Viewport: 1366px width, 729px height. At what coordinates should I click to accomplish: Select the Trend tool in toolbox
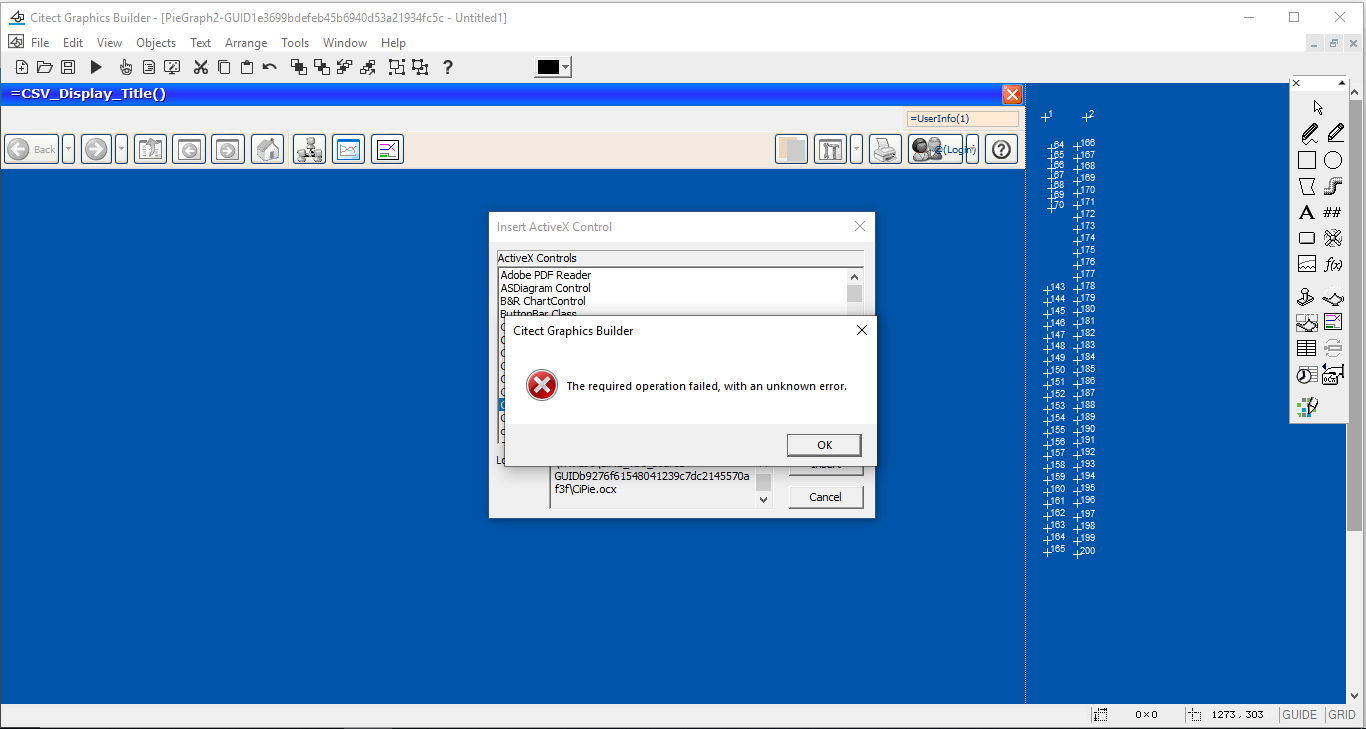click(x=1307, y=264)
